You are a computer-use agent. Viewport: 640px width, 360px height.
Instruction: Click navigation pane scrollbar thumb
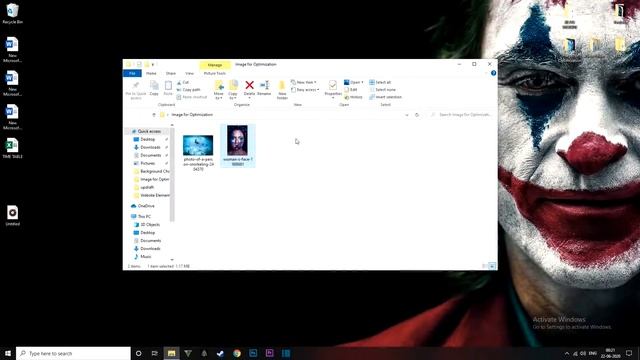[x=172, y=174]
